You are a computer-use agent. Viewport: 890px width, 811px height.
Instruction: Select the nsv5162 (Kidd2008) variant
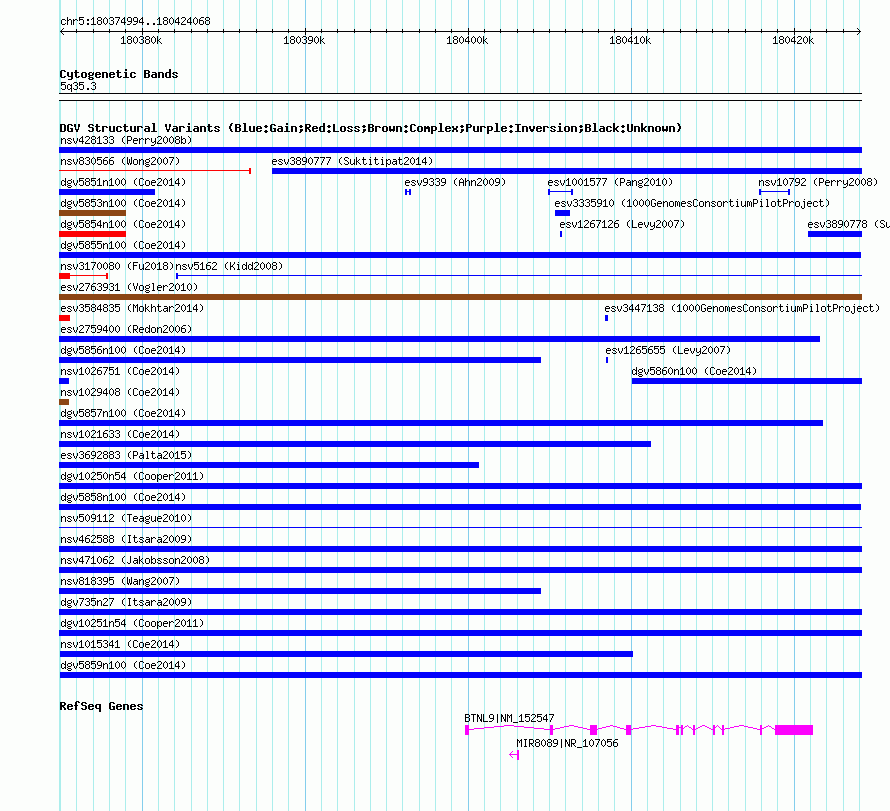pos(519,276)
